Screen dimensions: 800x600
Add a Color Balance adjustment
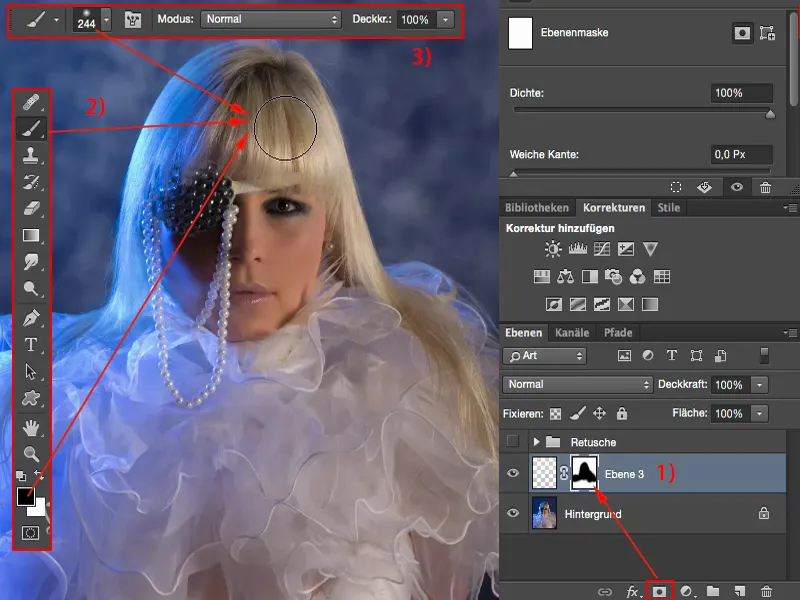pos(565,277)
